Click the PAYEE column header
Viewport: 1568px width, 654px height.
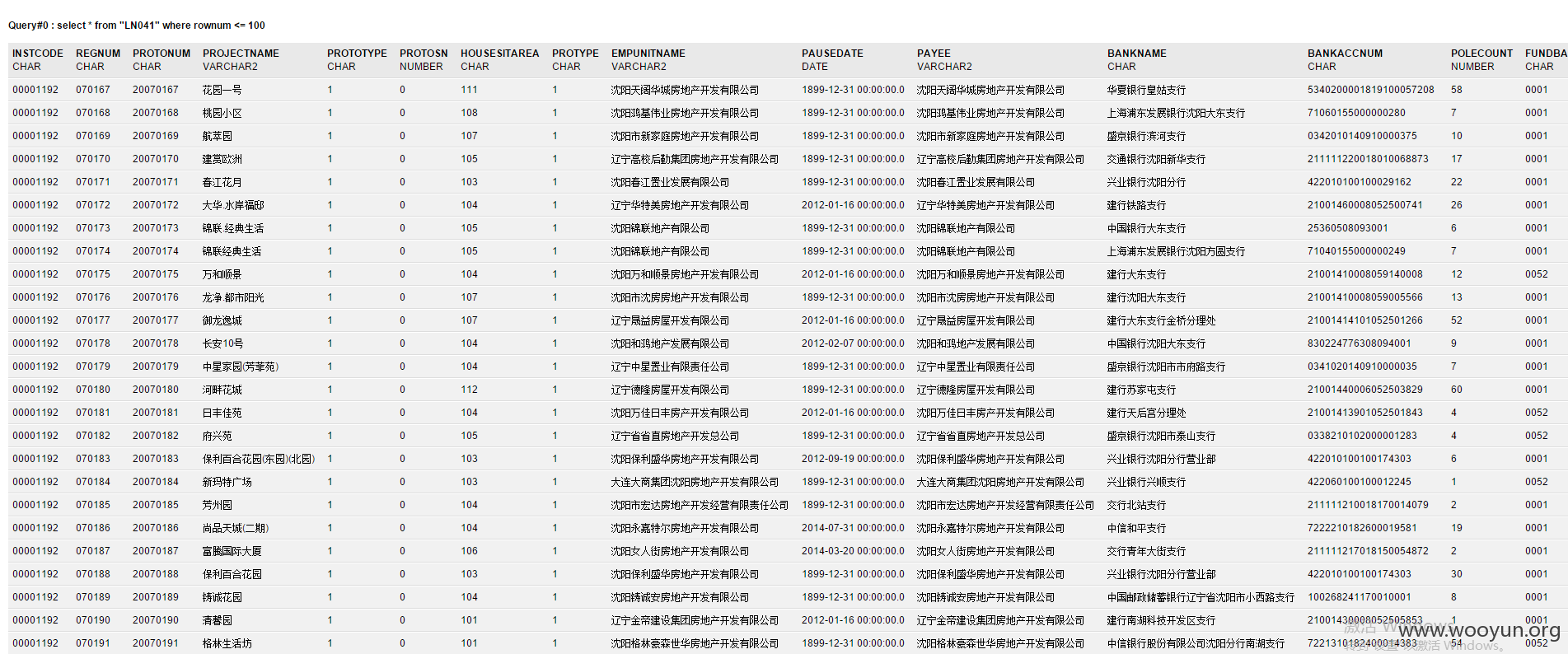tap(934, 54)
